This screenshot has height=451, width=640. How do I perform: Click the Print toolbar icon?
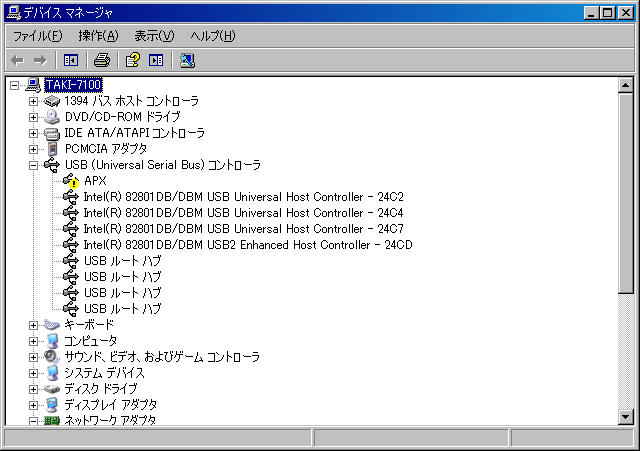pos(102,60)
